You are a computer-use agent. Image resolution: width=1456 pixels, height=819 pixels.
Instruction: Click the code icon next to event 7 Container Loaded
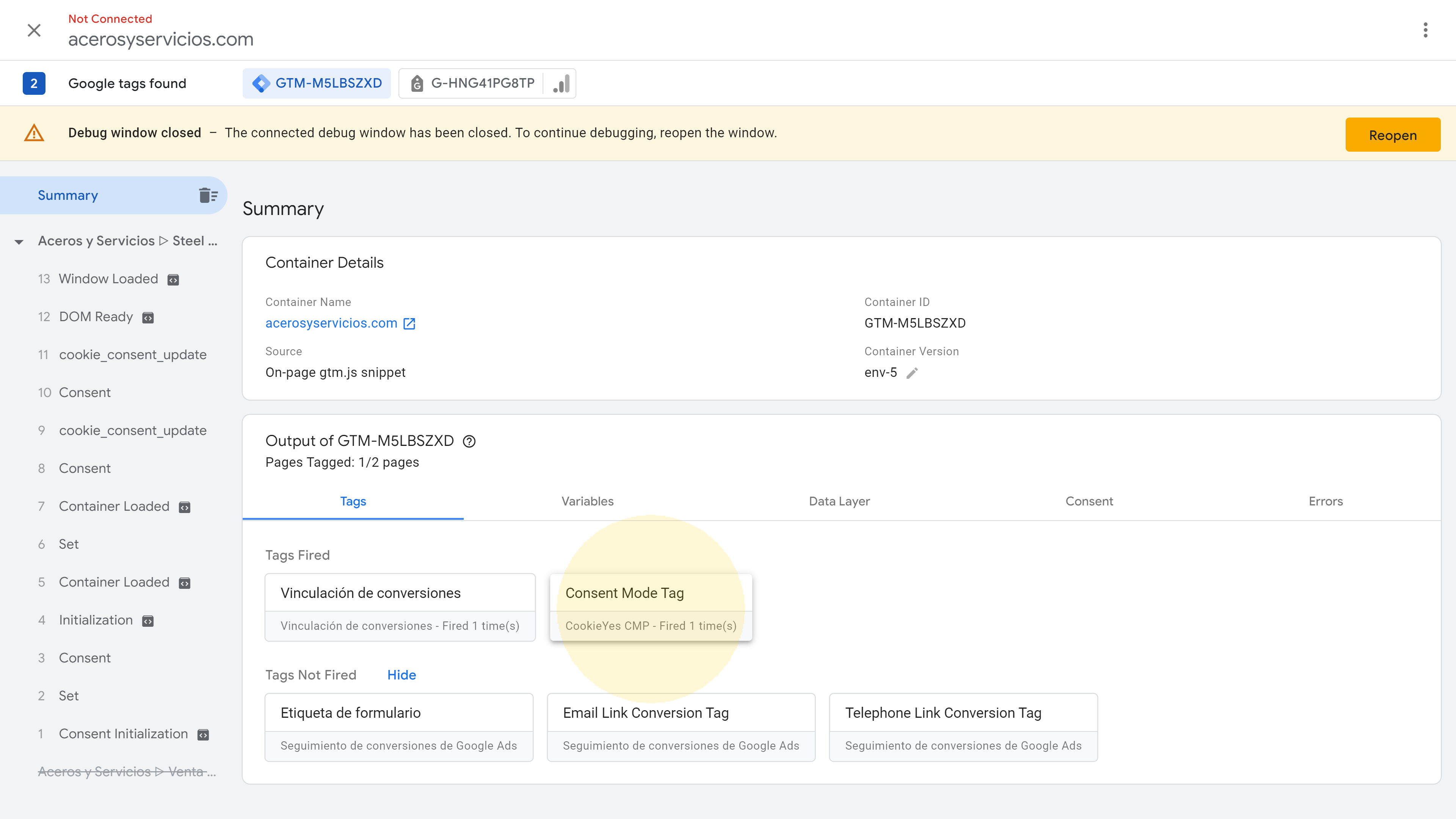184,507
